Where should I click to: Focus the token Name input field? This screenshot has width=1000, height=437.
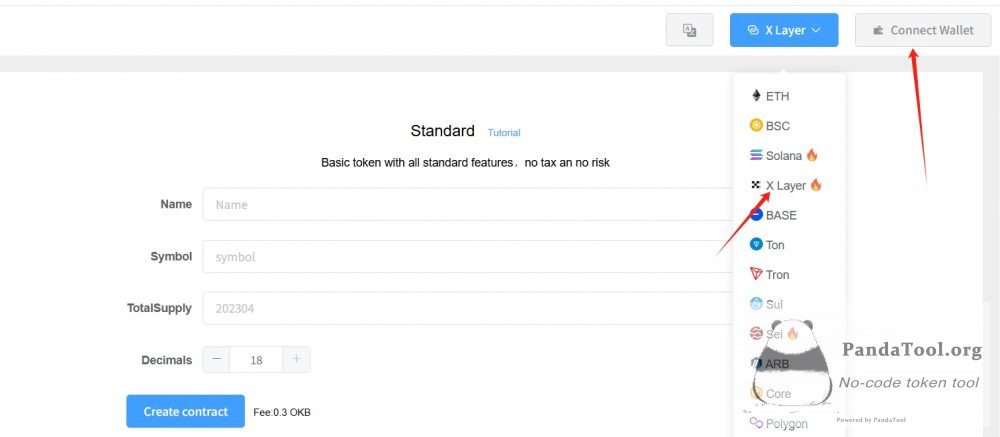click(x=469, y=204)
